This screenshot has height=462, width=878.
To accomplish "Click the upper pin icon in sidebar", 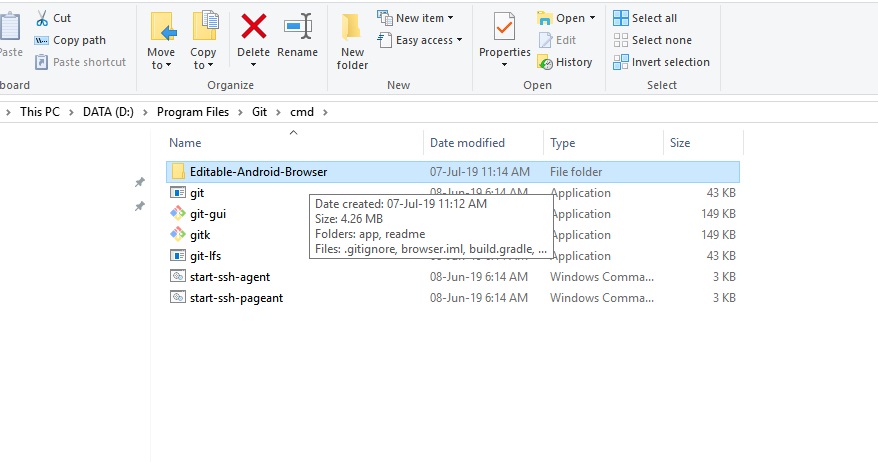I will click(139, 182).
